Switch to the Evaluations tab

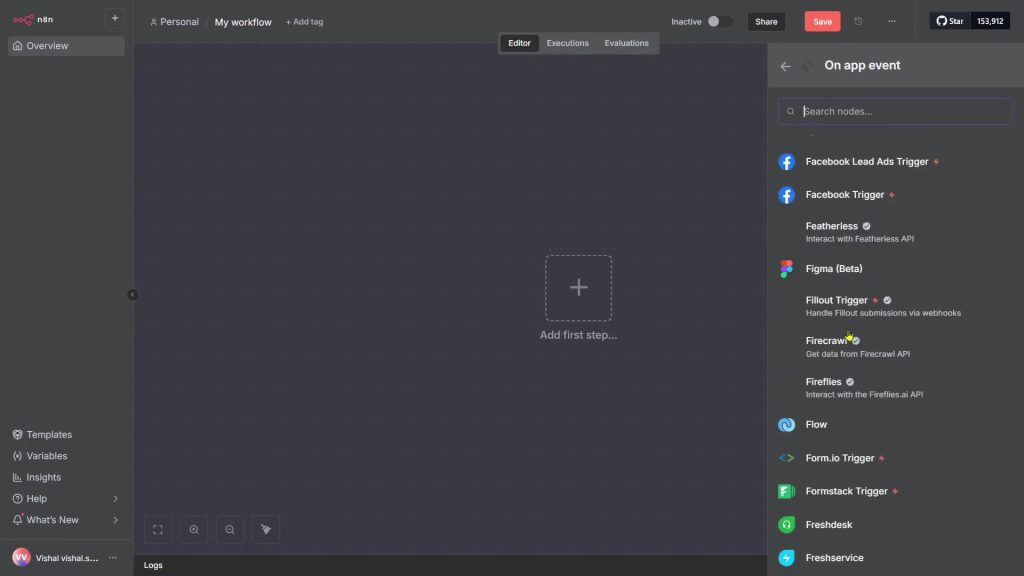point(626,43)
